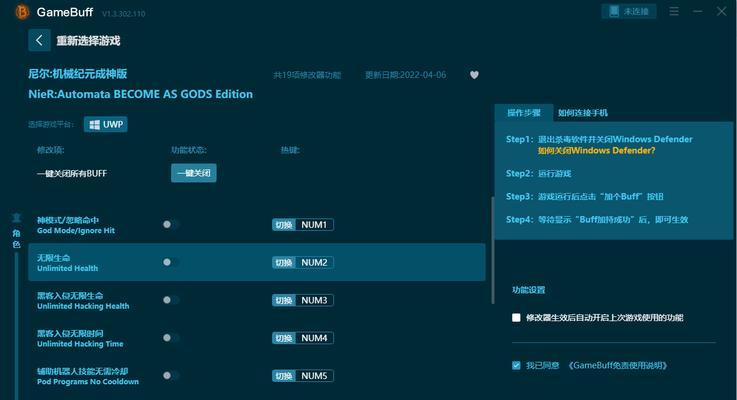Click the 未连接 phone connection button

coord(629,11)
